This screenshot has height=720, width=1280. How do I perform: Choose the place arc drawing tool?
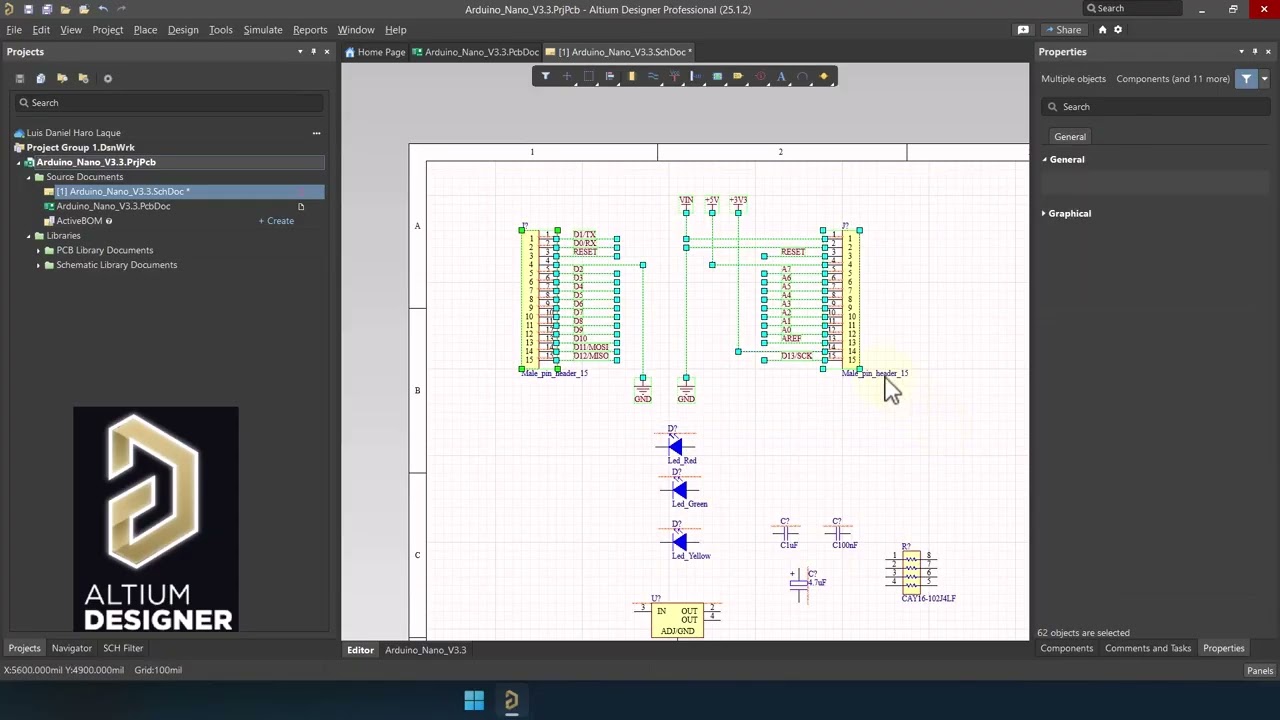point(803,76)
